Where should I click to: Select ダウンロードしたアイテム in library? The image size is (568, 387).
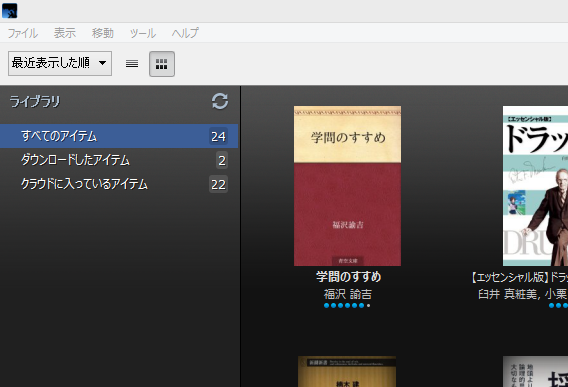pos(119,160)
